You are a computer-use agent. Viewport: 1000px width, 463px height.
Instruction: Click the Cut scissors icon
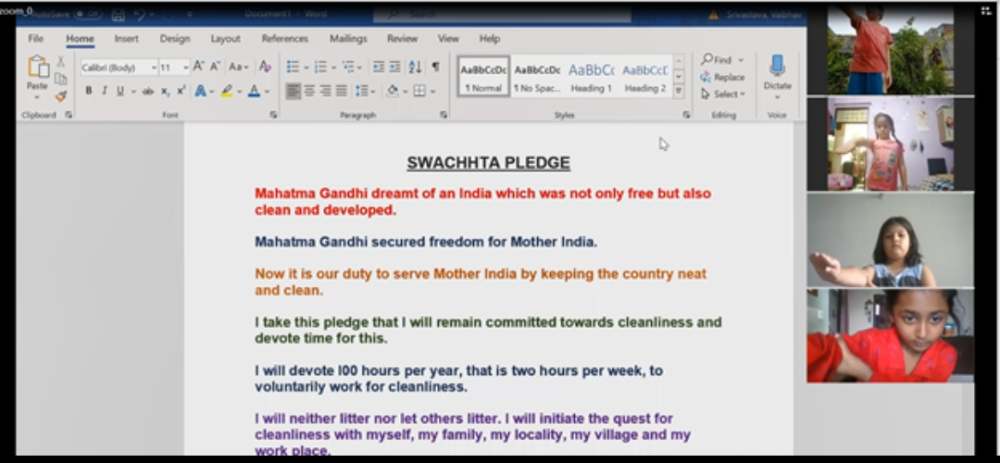coord(61,62)
